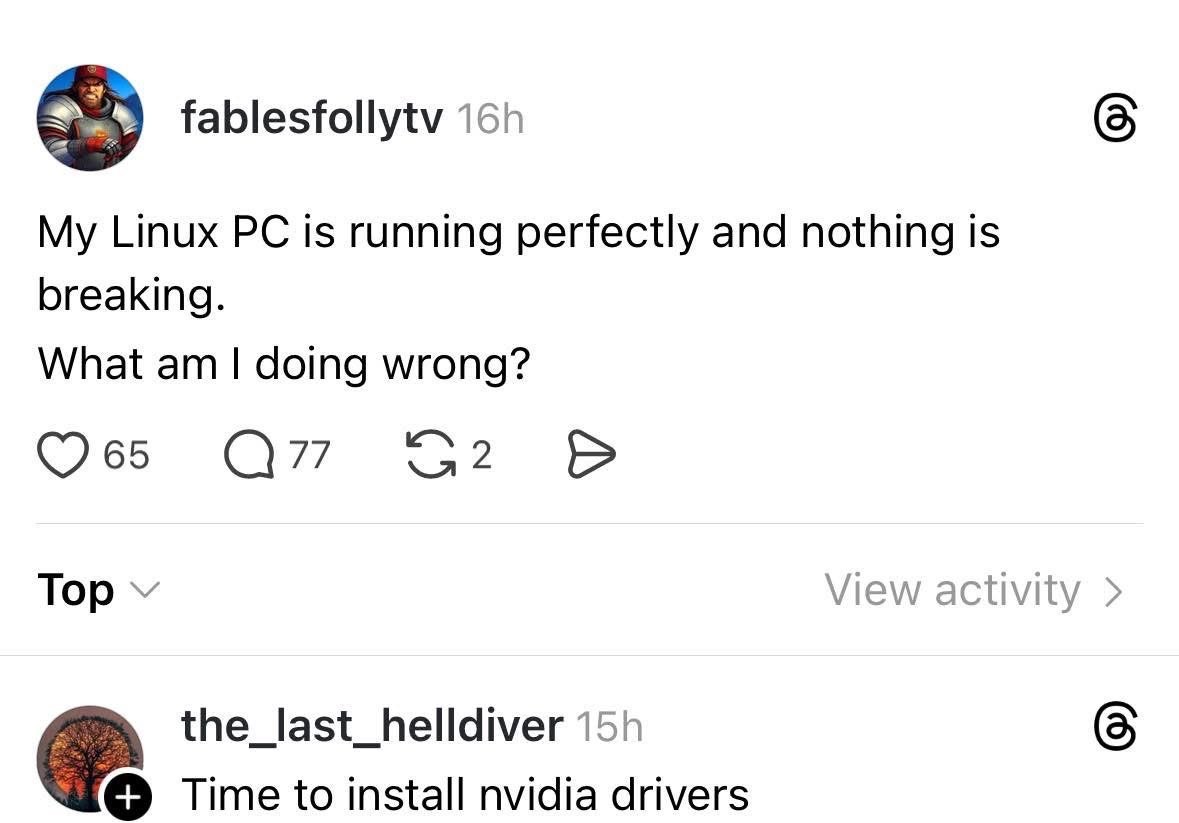Like the post by fablesfollytv
Viewport: 1179px width, 823px height.
[x=62, y=455]
